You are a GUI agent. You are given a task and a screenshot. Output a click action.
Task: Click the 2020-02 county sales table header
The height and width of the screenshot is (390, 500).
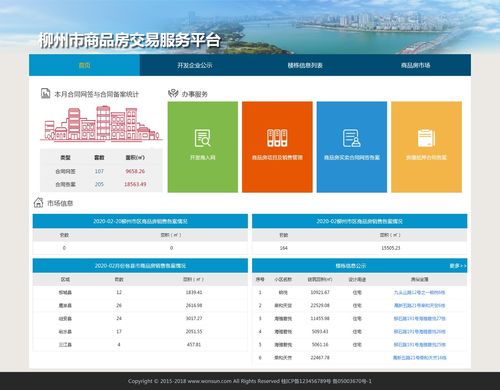[x=140, y=266]
